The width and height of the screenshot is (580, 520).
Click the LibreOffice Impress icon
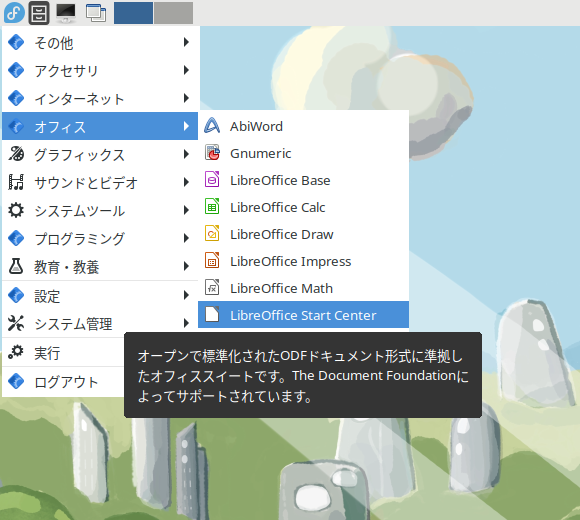(212, 261)
